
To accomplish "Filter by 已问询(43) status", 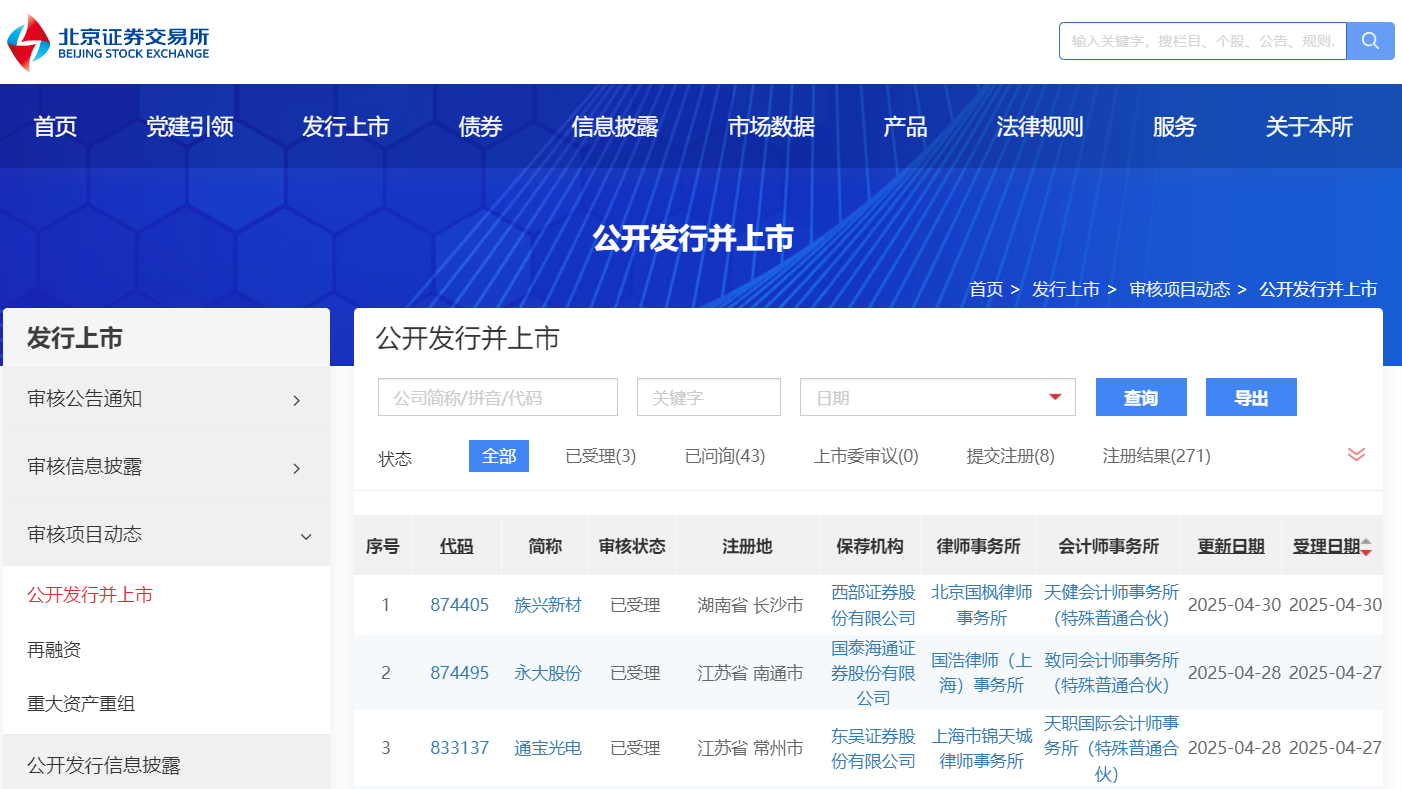I will pos(724,456).
